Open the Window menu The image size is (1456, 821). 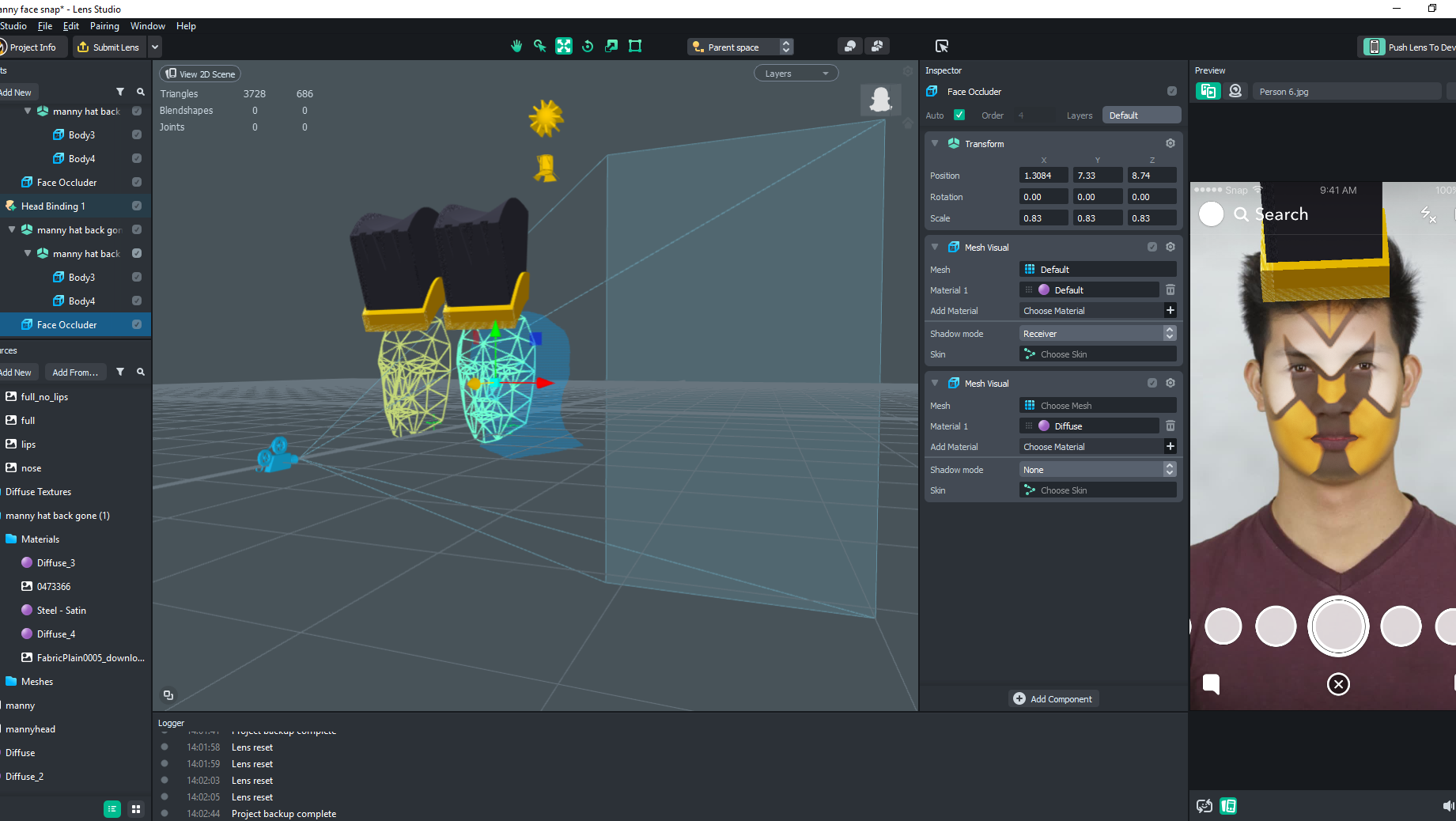tap(148, 26)
